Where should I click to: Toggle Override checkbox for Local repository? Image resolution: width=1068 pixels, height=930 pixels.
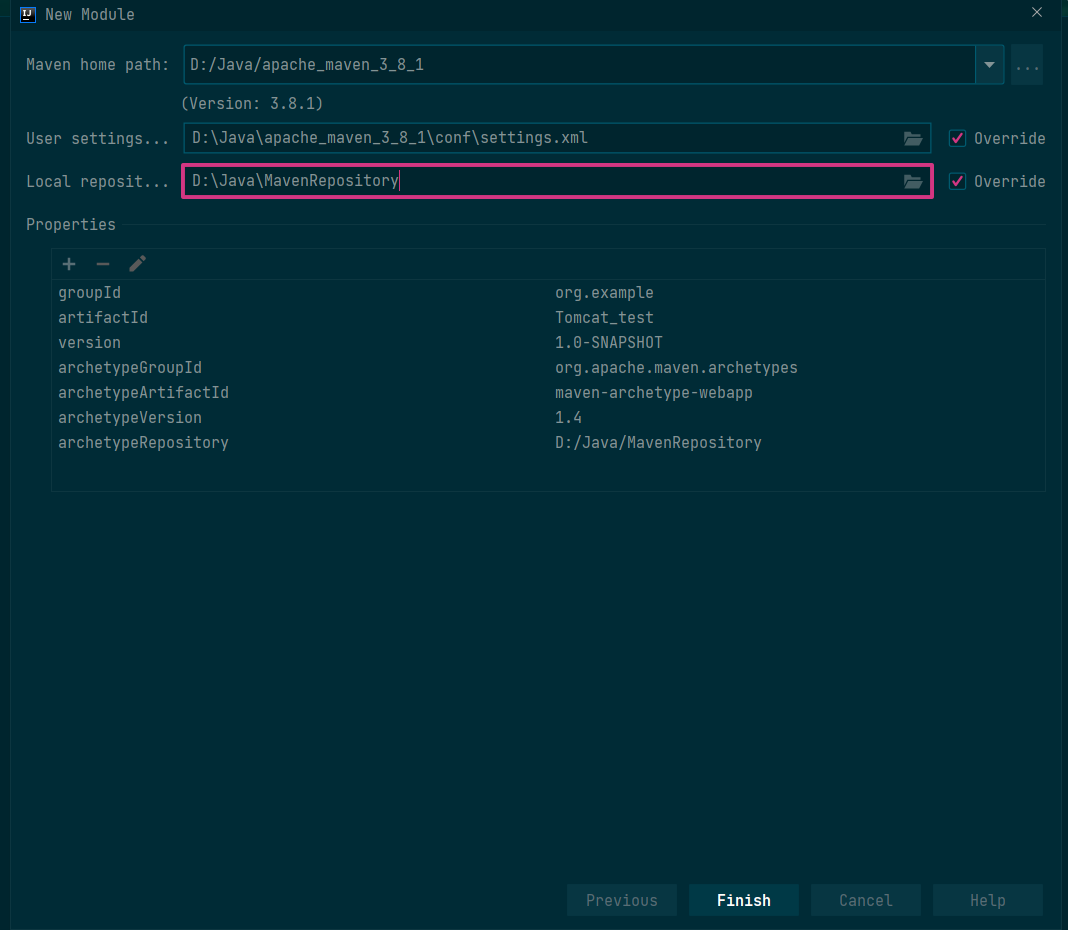[x=957, y=181]
